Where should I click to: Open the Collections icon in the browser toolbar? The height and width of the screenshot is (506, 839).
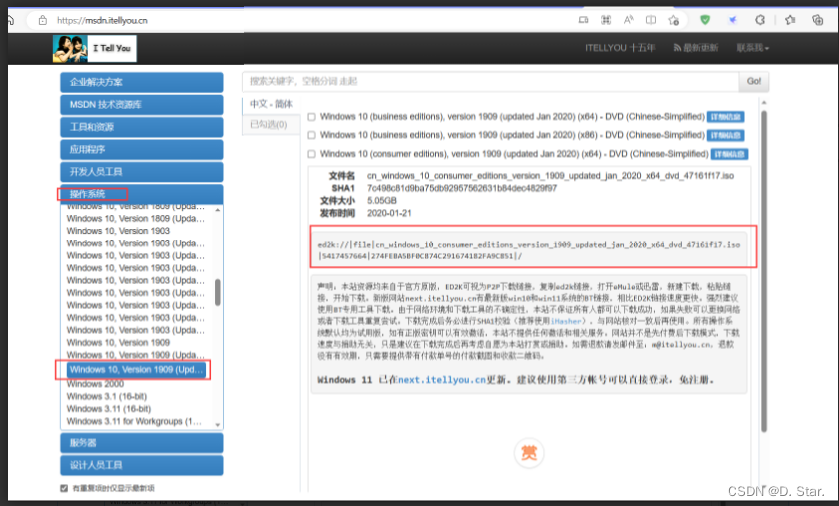[817, 20]
